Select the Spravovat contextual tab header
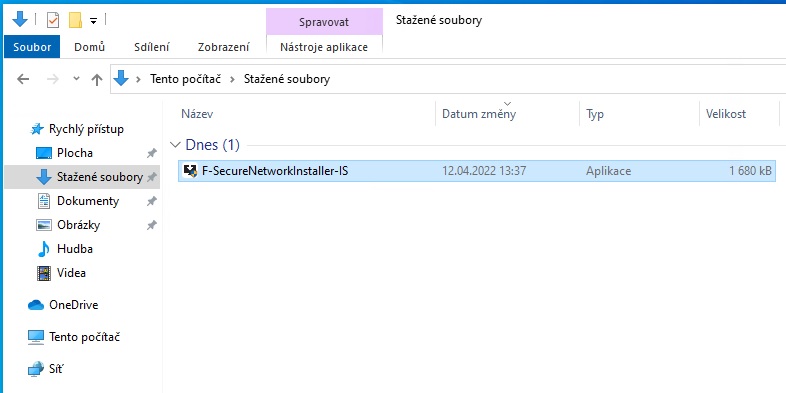 (324, 22)
